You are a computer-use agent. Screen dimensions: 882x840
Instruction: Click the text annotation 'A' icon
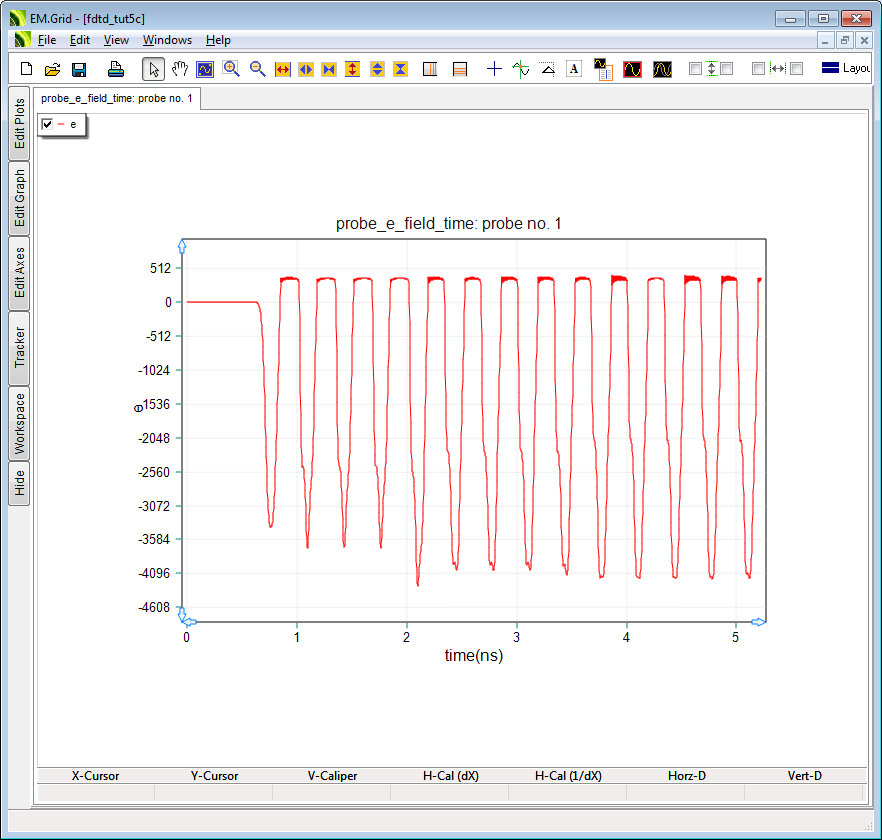[x=574, y=69]
